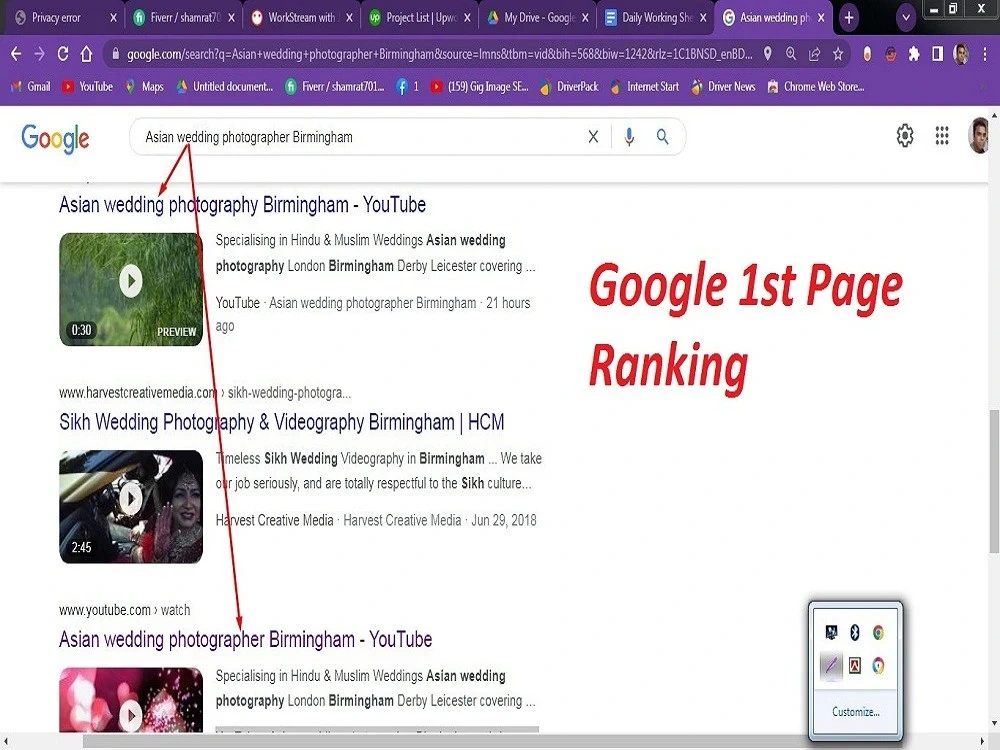Open the Extensions puzzle icon
This screenshot has width=1000, height=750.
(914, 54)
